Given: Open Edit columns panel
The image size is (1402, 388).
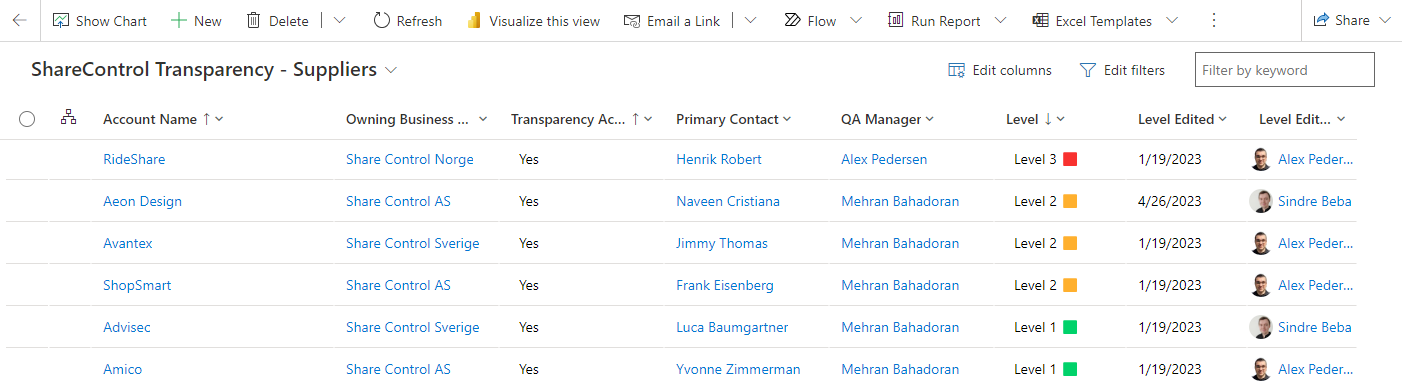Looking at the screenshot, I should [x=1000, y=70].
